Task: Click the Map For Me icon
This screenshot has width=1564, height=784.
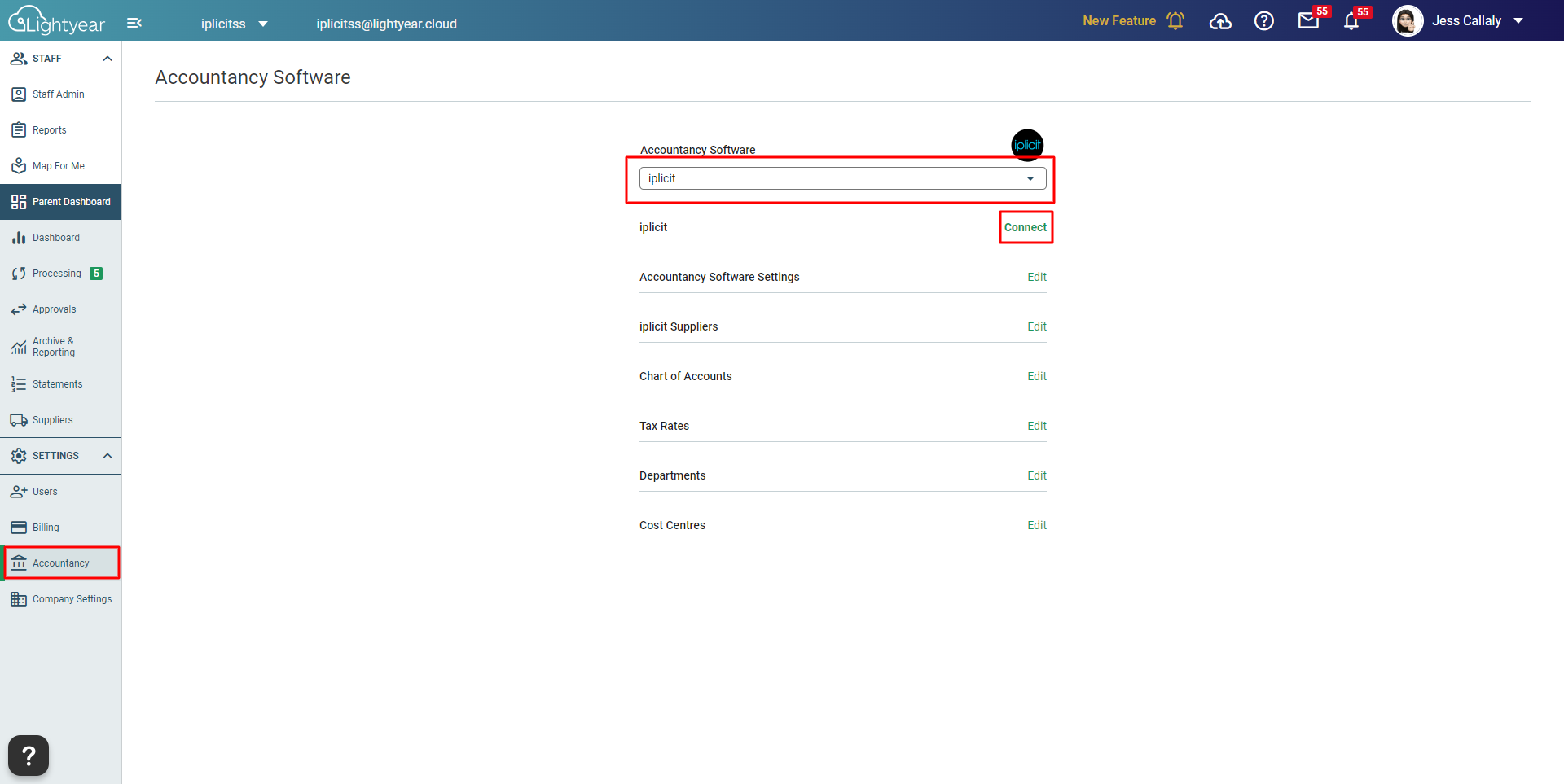Action: [x=19, y=166]
